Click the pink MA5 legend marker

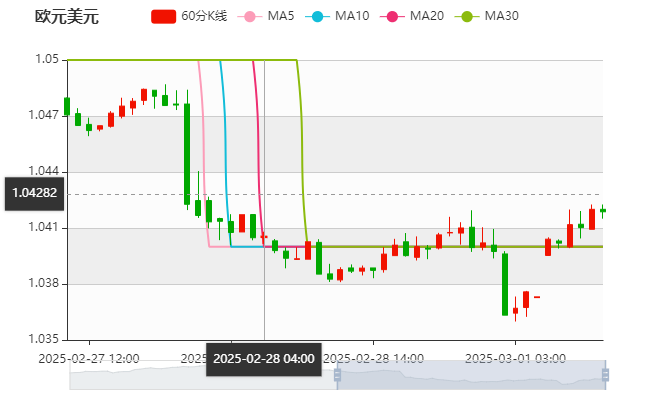coord(249,16)
